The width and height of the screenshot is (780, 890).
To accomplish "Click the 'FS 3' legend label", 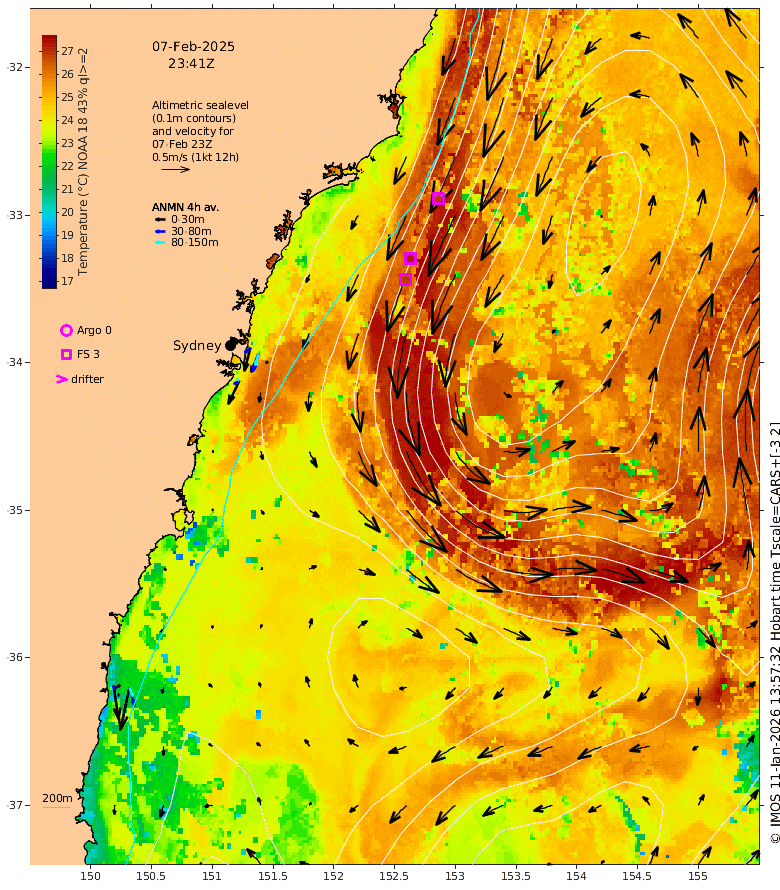I will pos(88,354).
